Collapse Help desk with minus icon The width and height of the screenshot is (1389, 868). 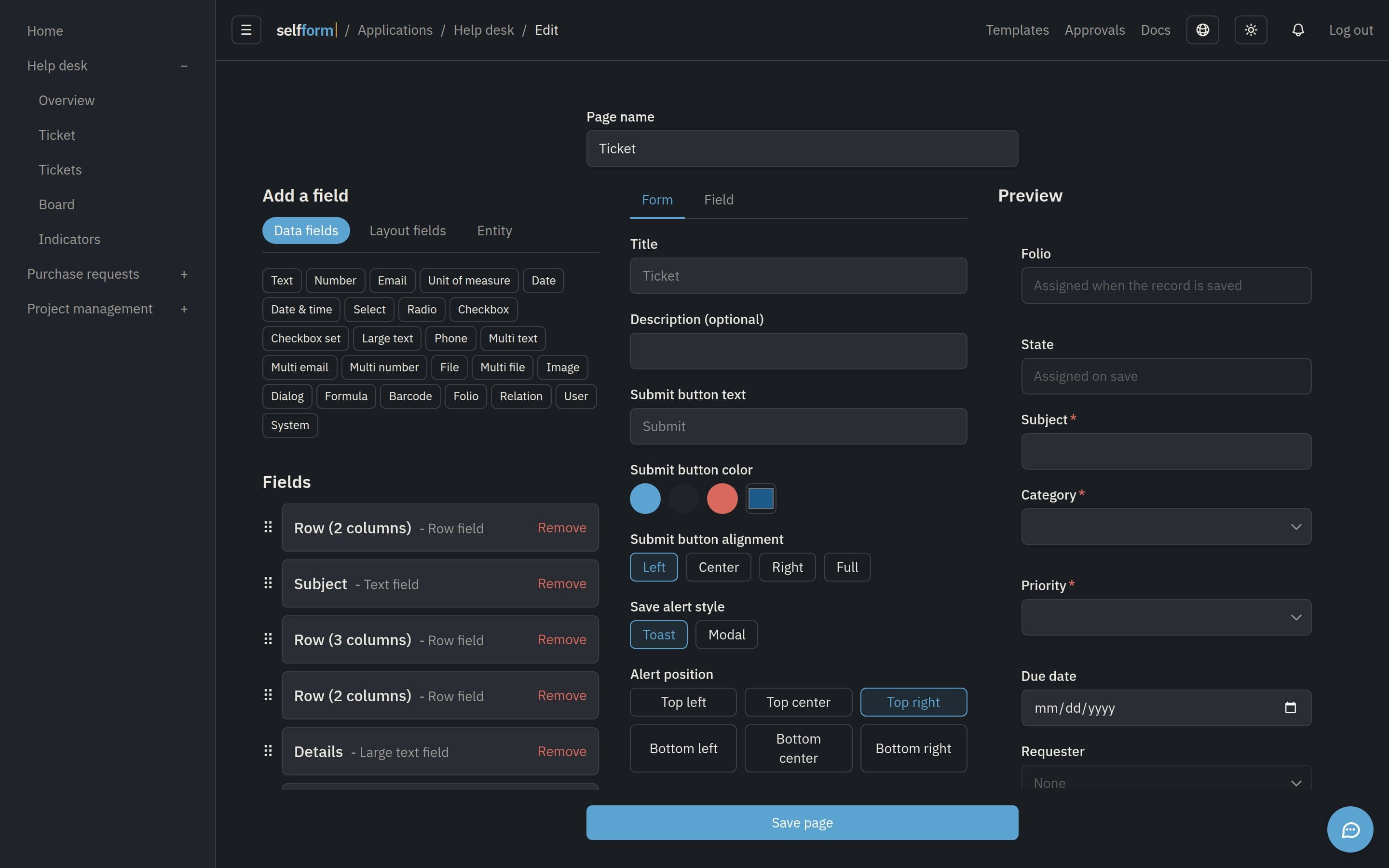[184, 66]
